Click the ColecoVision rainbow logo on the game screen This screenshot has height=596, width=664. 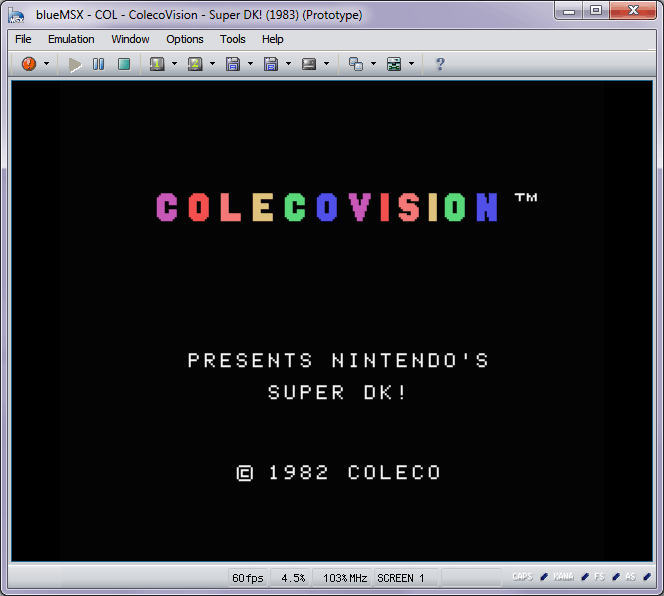pos(326,207)
